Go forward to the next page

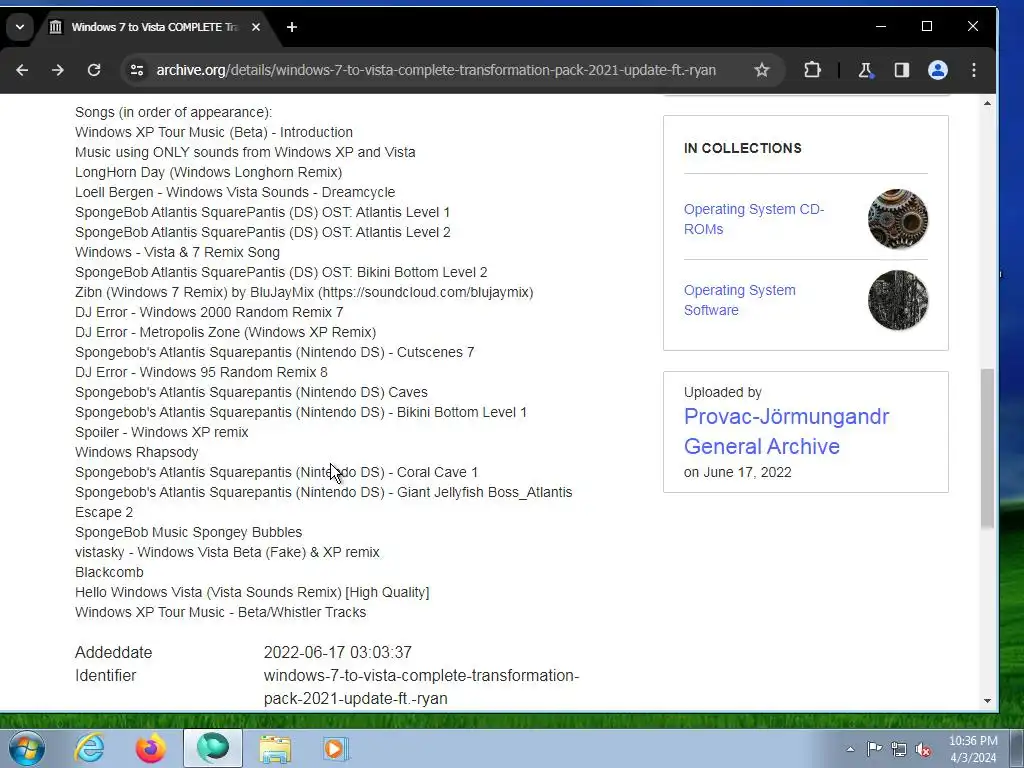click(x=57, y=70)
